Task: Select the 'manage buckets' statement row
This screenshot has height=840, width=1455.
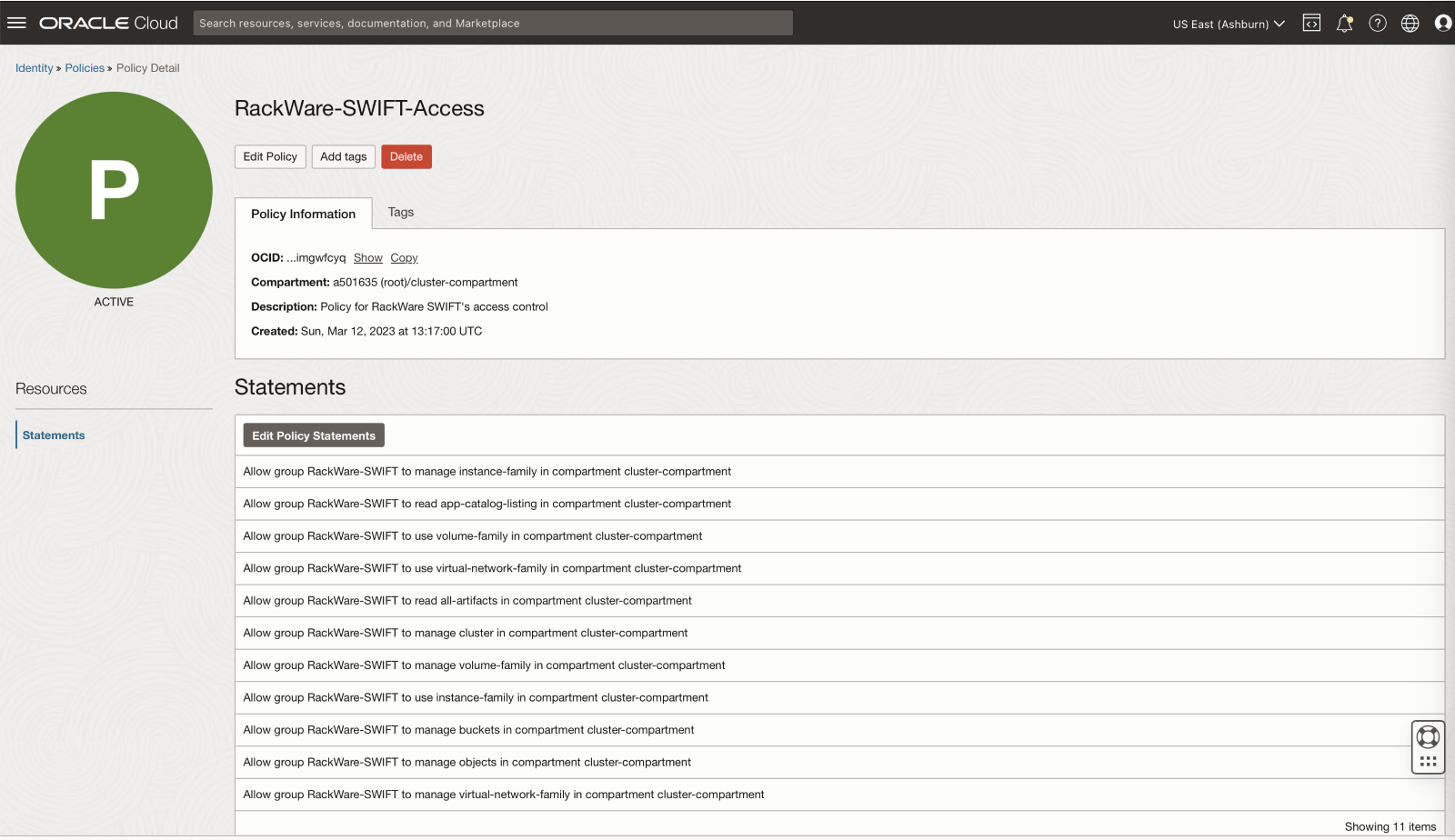Action: (839, 730)
